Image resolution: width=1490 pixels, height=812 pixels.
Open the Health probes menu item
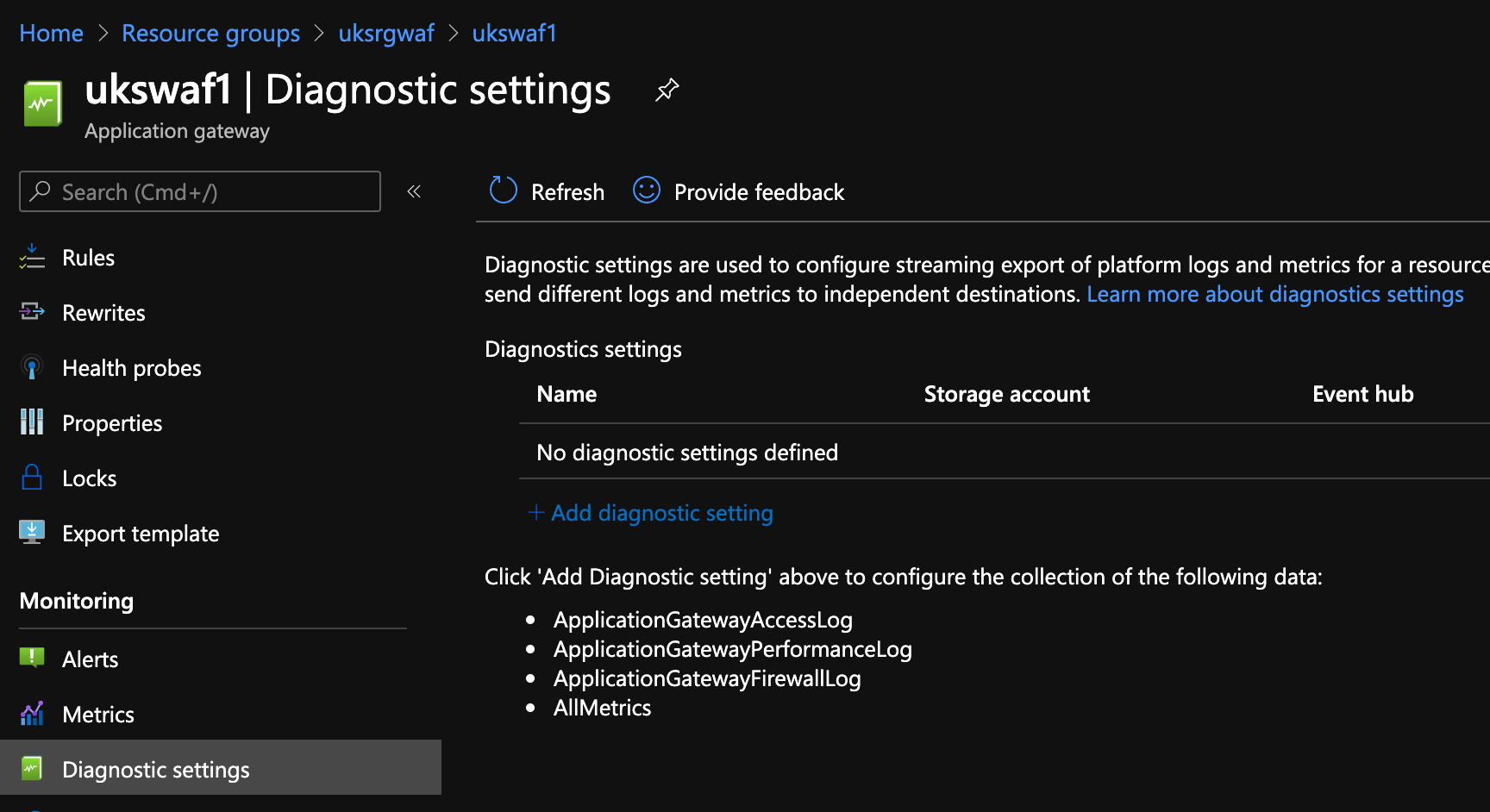pyautogui.click(x=132, y=368)
